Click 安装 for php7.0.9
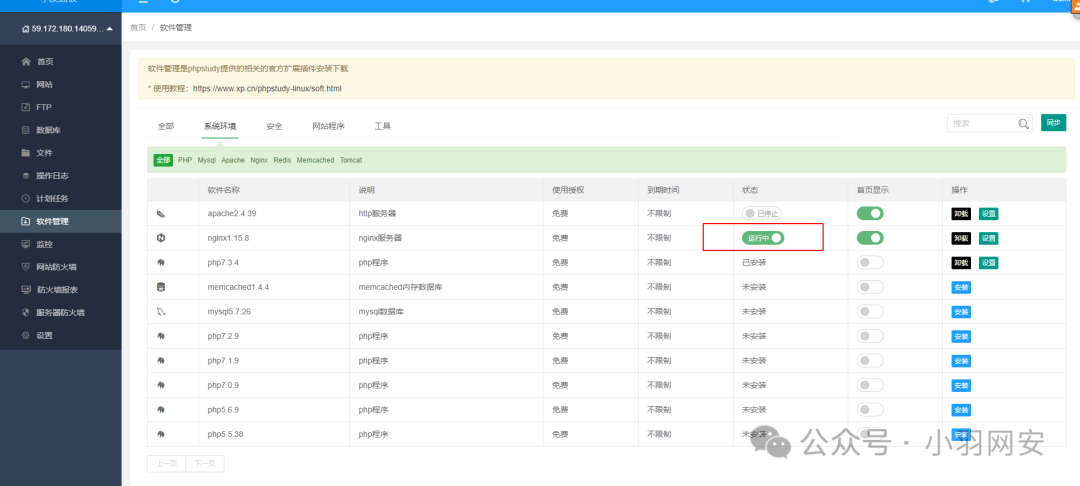This screenshot has width=1080, height=486. click(961, 385)
